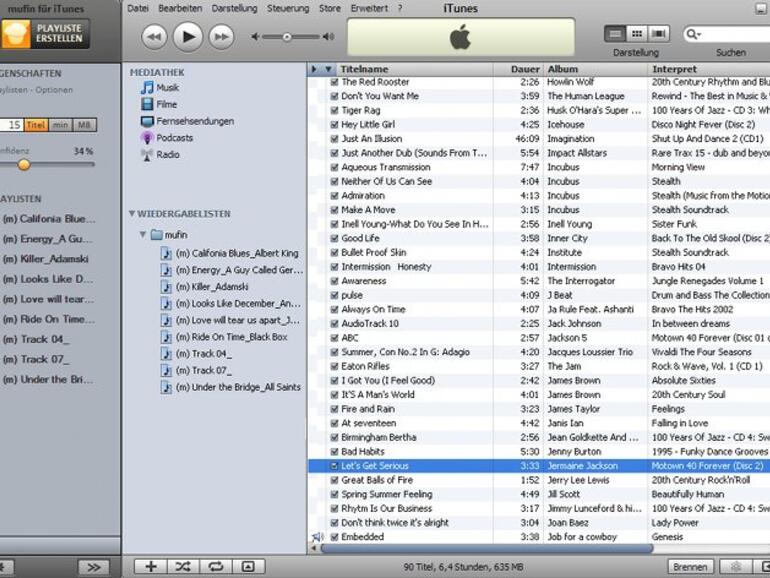The image size is (770, 578).
Task: Skip to the next track
Action: point(221,37)
